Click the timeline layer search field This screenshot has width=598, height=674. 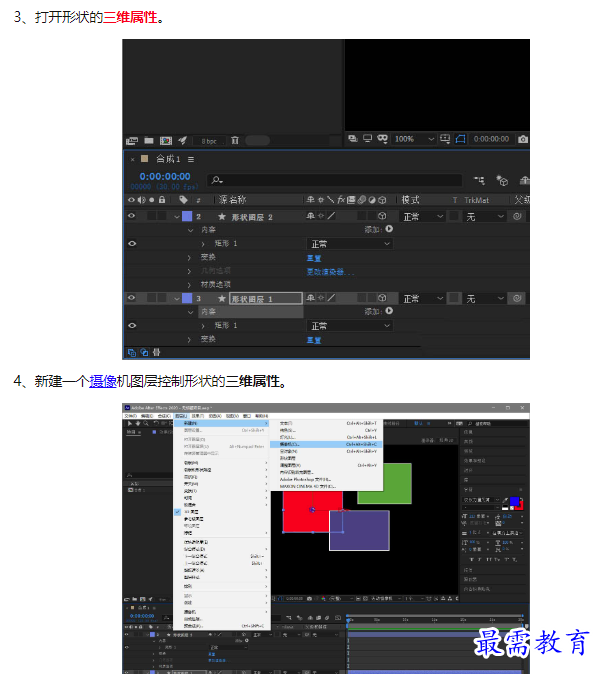tap(335, 180)
